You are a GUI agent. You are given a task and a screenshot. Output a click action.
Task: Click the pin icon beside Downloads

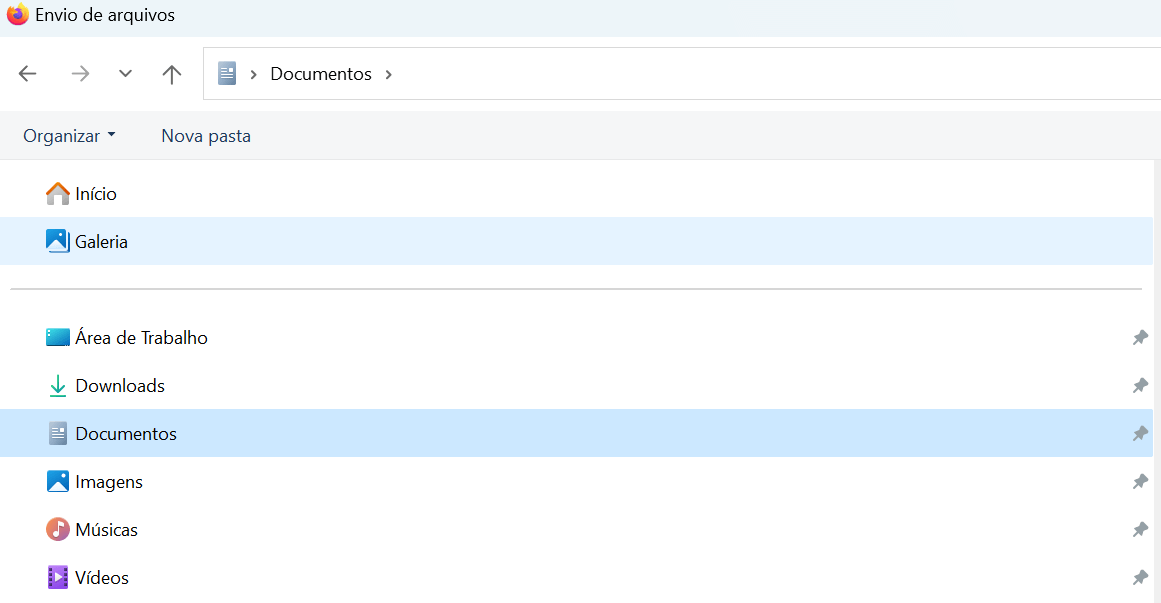1140,386
